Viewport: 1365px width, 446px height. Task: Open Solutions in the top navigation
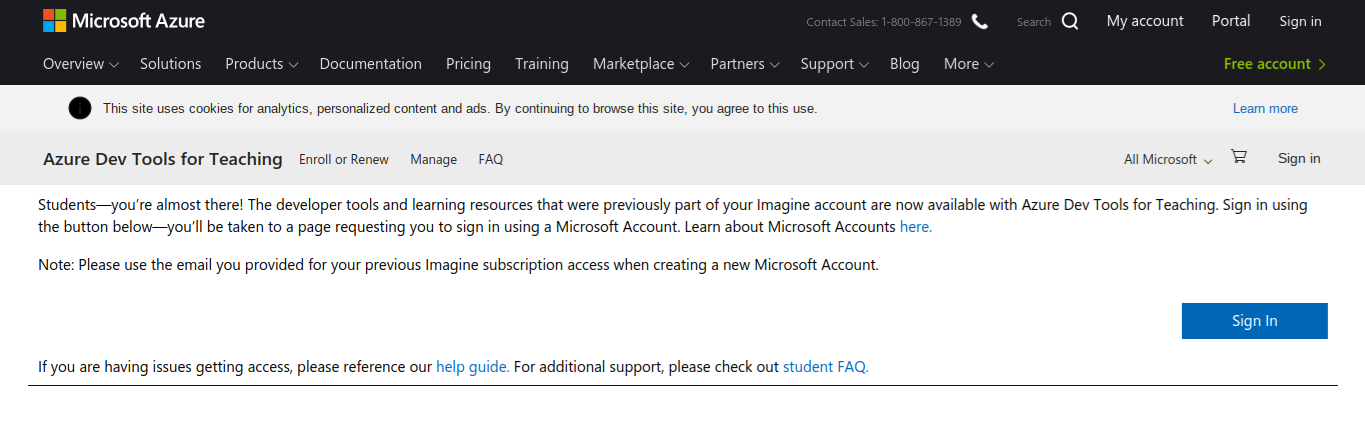[170, 64]
